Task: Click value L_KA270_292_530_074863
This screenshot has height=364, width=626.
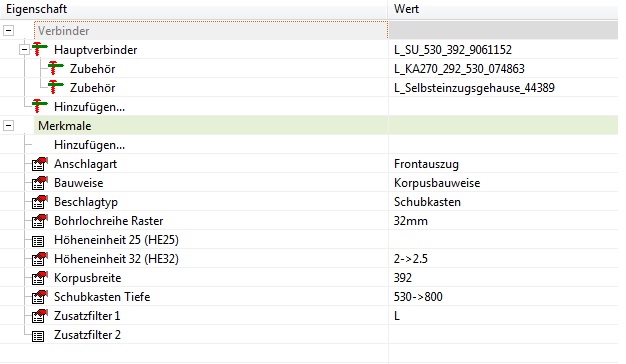Action: coord(459,69)
